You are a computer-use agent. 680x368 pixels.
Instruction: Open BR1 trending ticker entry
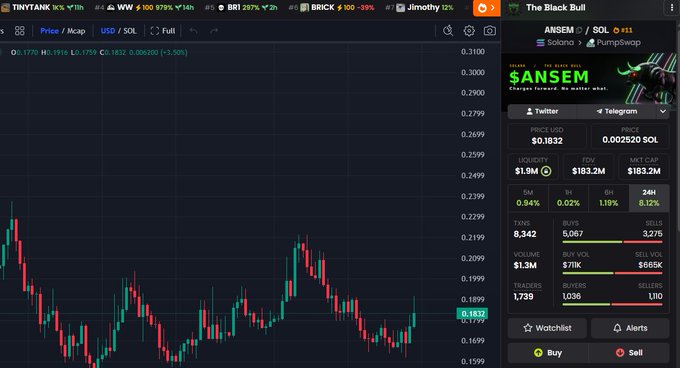241,7
